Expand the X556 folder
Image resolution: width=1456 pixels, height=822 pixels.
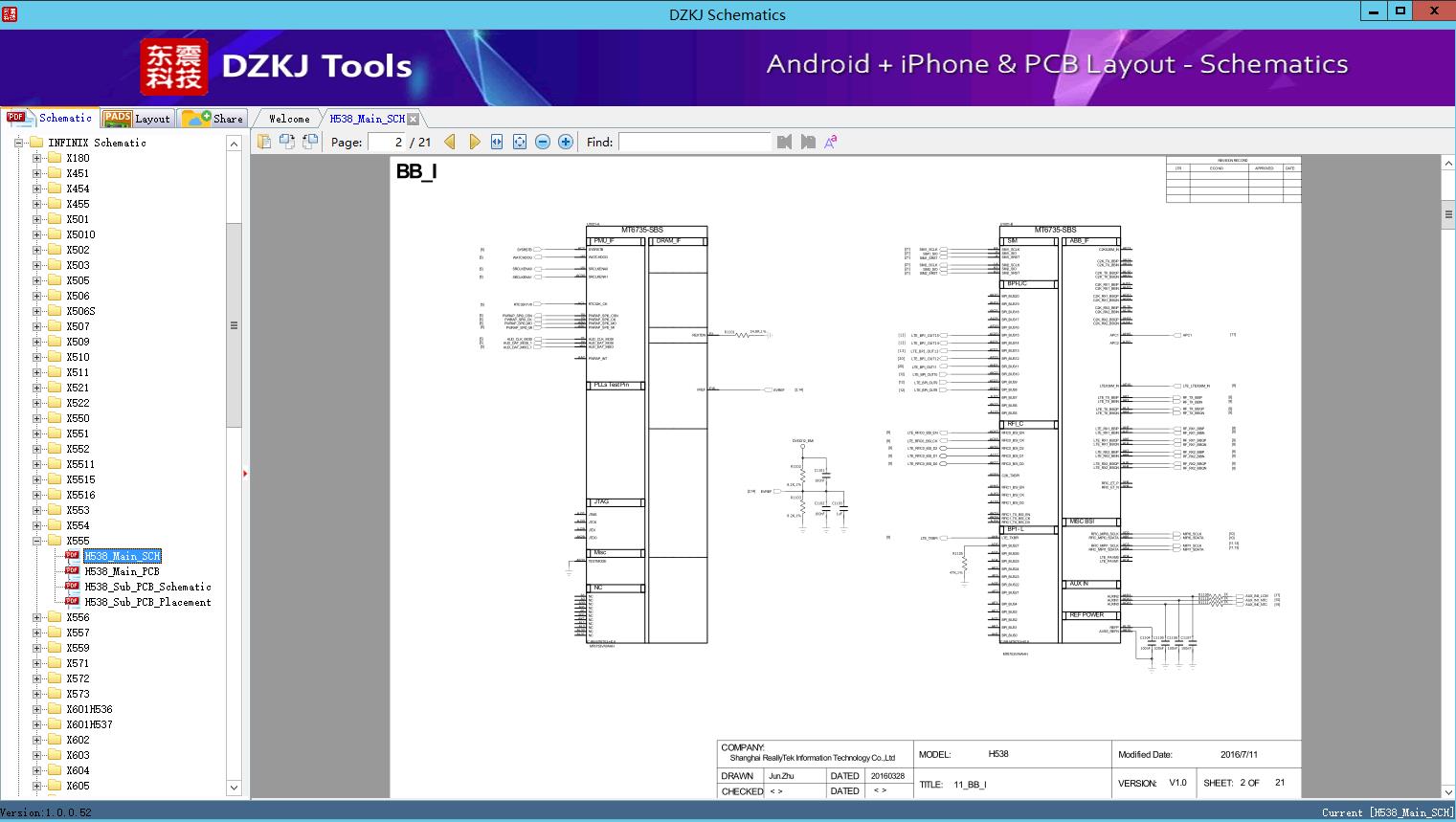pyautogui.click(x=37, y=617)
